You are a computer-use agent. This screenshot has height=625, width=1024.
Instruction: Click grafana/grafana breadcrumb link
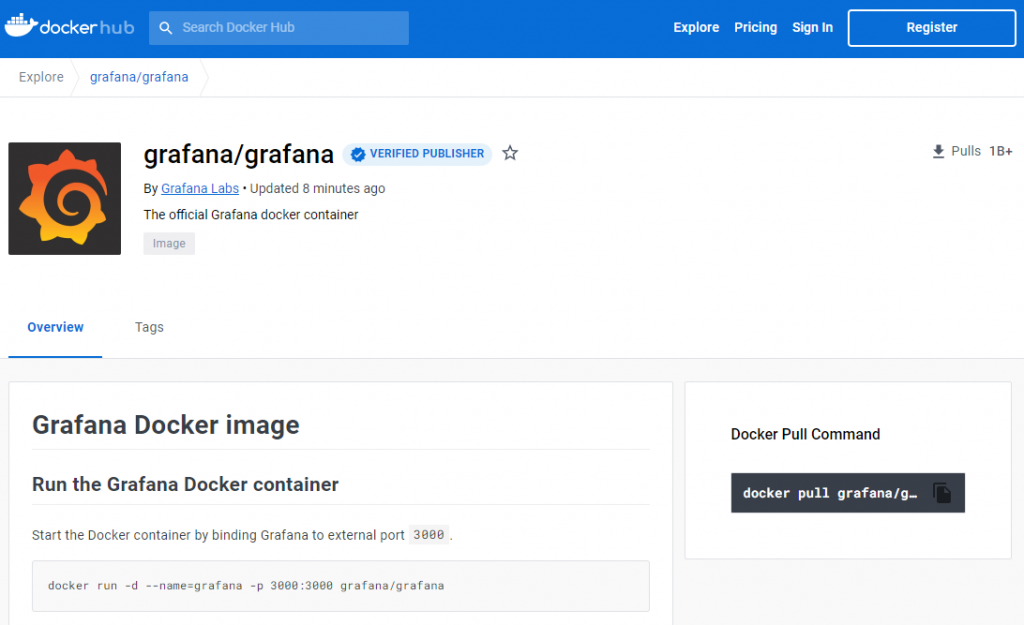tap(139, 77)
